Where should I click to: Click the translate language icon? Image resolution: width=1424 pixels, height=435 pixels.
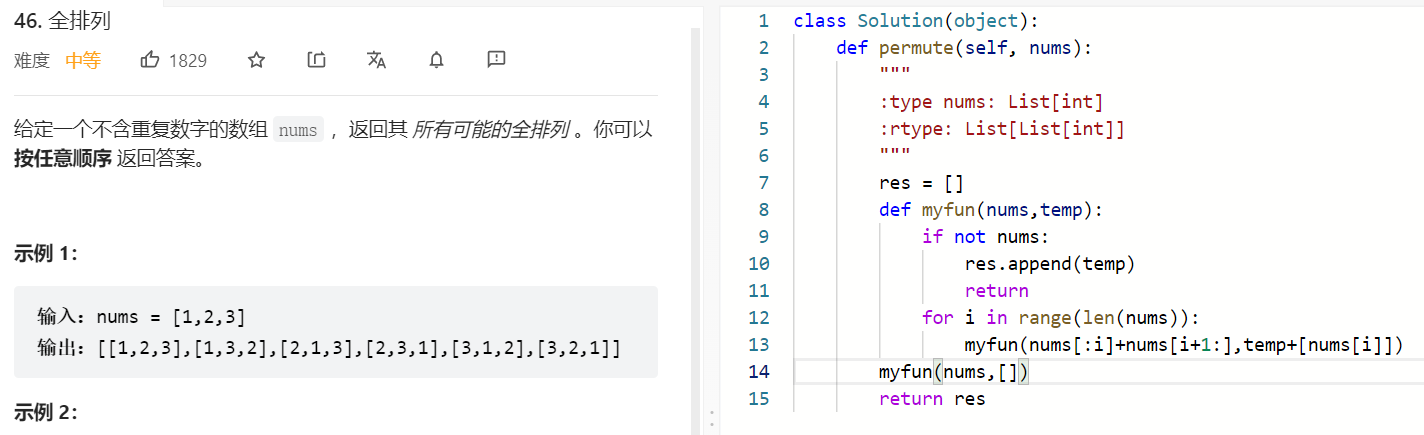376,60
